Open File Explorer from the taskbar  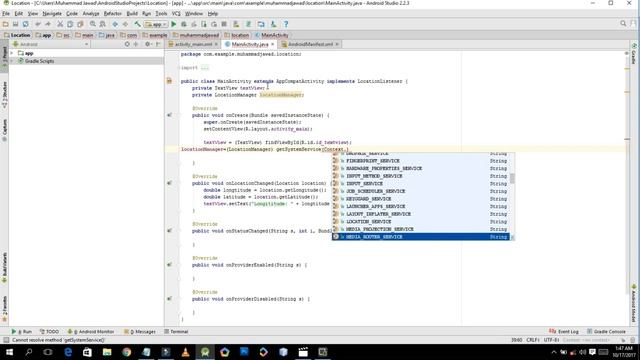[x=107, y=352]
